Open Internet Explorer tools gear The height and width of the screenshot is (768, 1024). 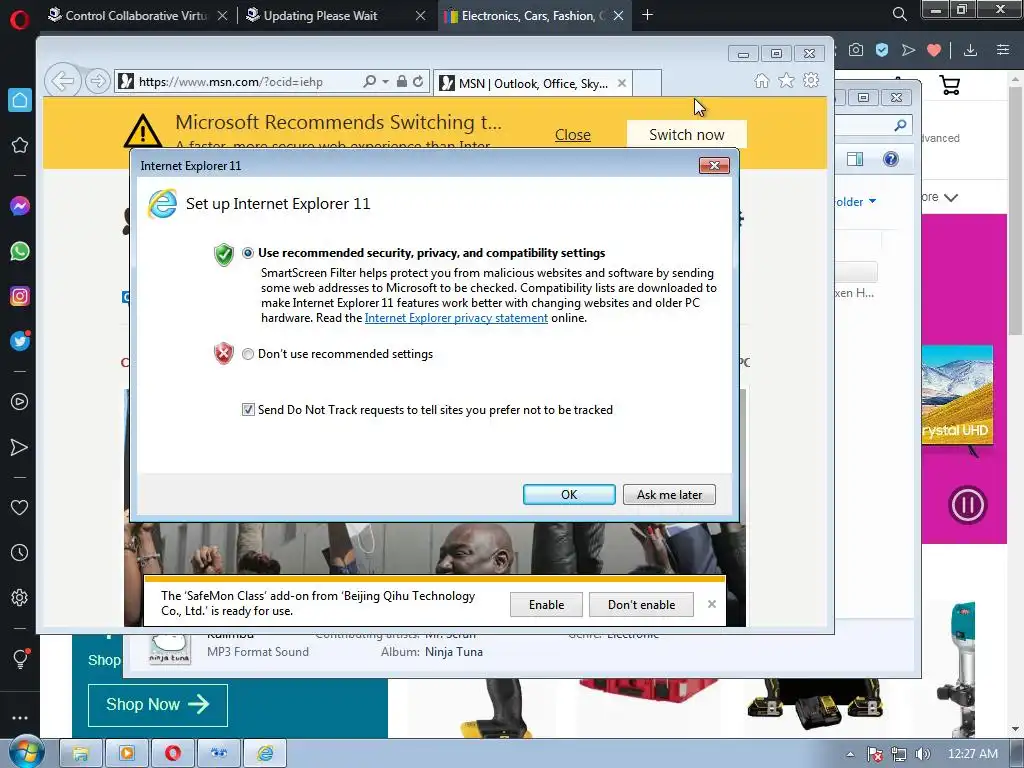pos(811,80)
